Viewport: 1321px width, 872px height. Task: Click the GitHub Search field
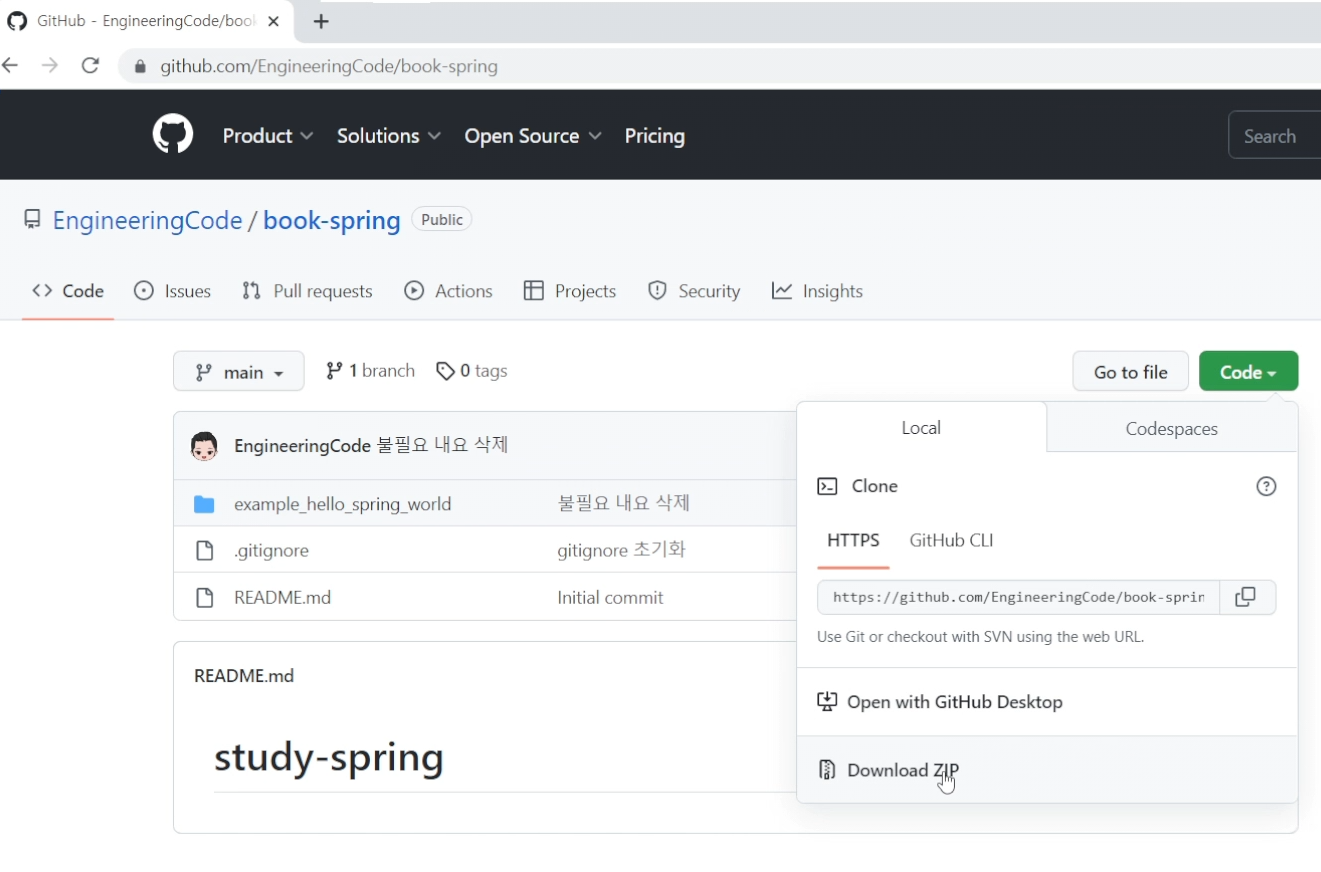[1274, 136]
